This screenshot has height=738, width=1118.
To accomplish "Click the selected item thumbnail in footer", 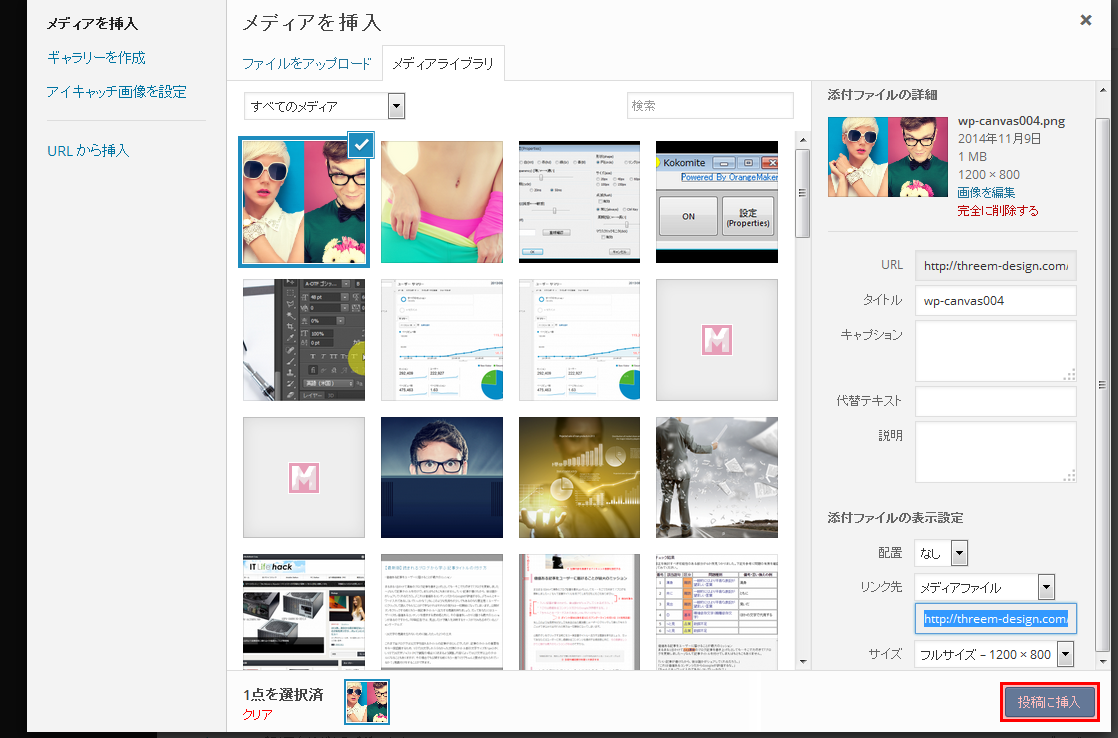I will [x=367, y=702].
